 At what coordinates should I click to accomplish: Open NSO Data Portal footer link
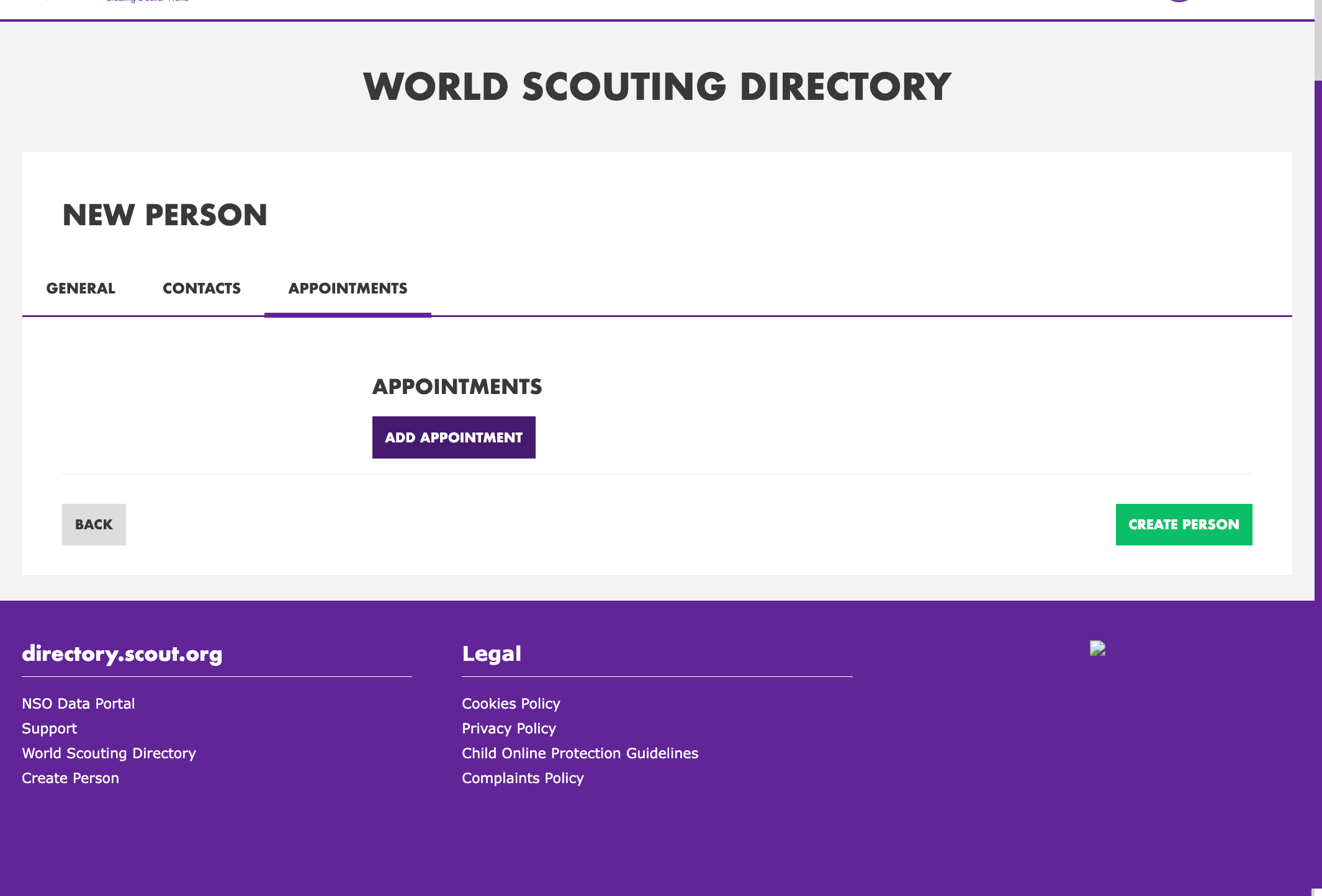tap(78, 704)
